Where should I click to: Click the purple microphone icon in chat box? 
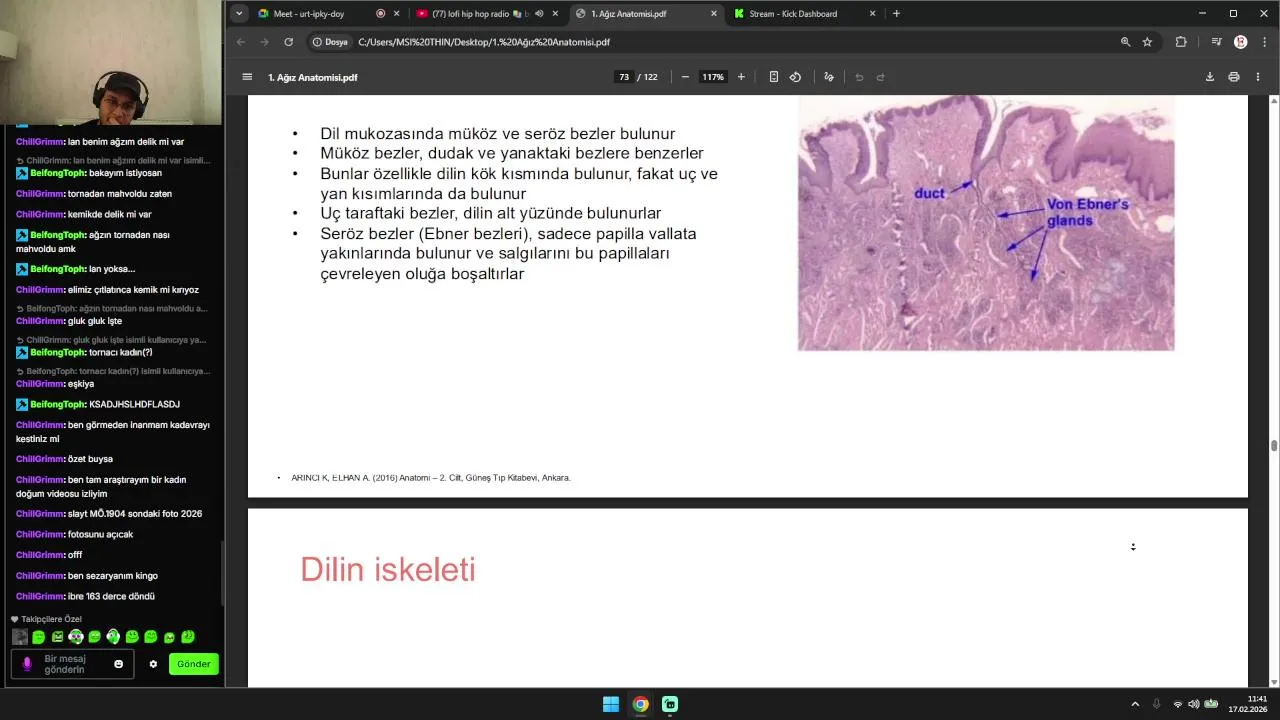tap(27, 663)
